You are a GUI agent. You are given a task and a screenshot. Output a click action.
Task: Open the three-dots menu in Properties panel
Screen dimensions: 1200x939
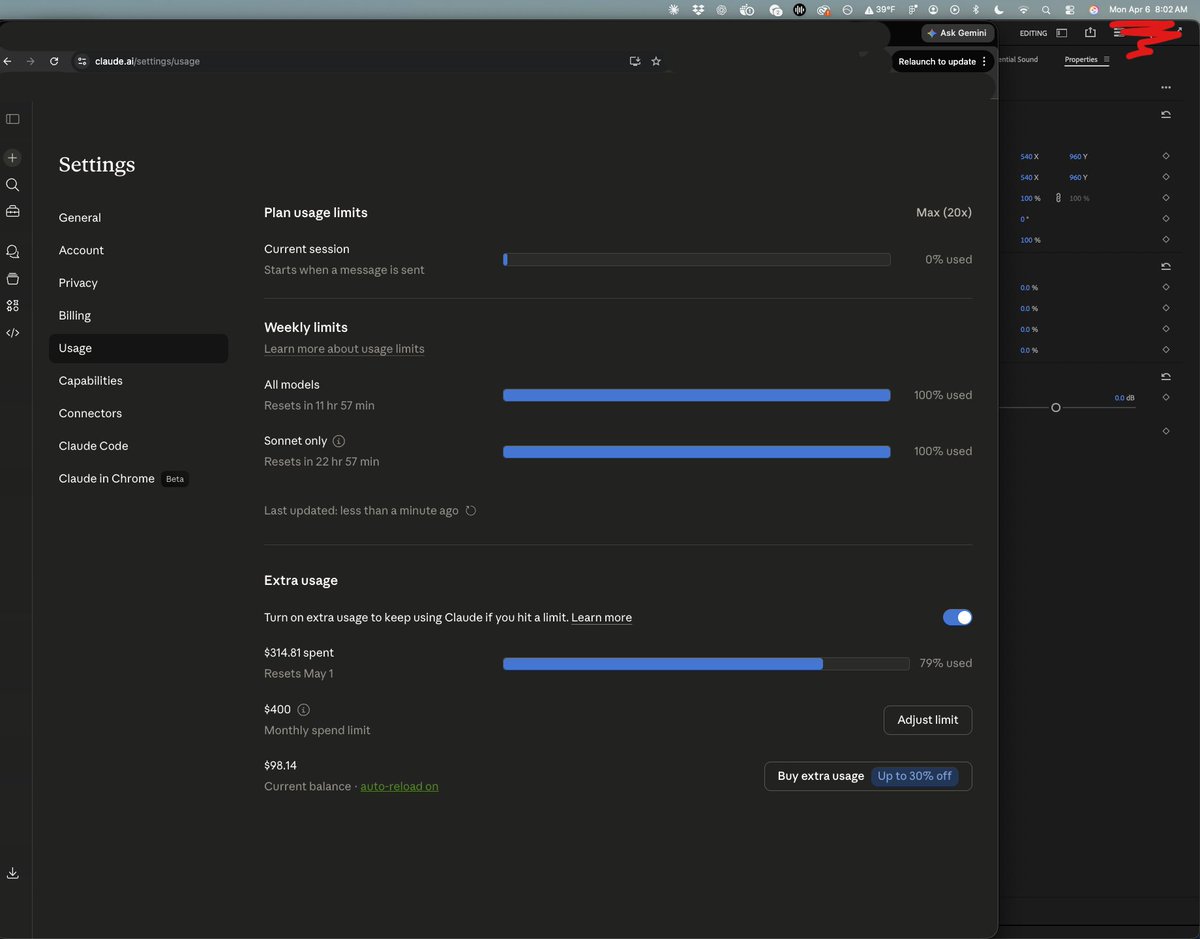tap(1166, 87)
